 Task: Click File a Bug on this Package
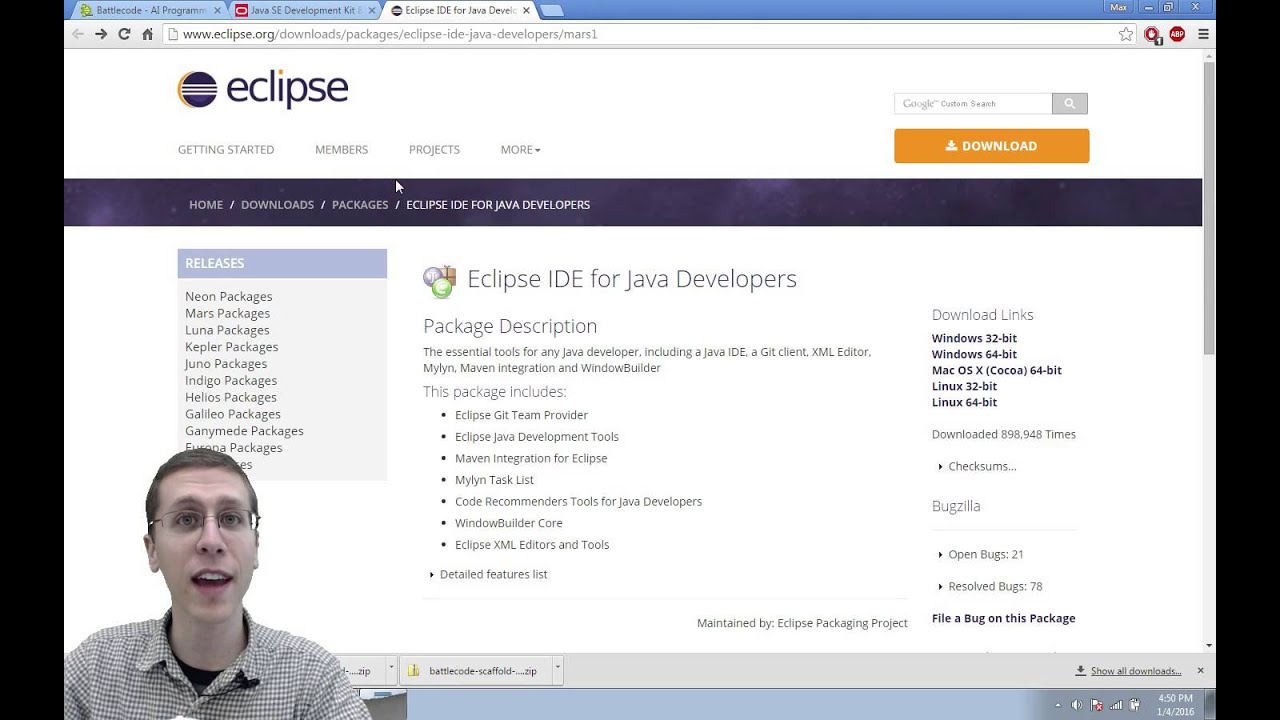pyautogui.click(x=1003, y=618)
